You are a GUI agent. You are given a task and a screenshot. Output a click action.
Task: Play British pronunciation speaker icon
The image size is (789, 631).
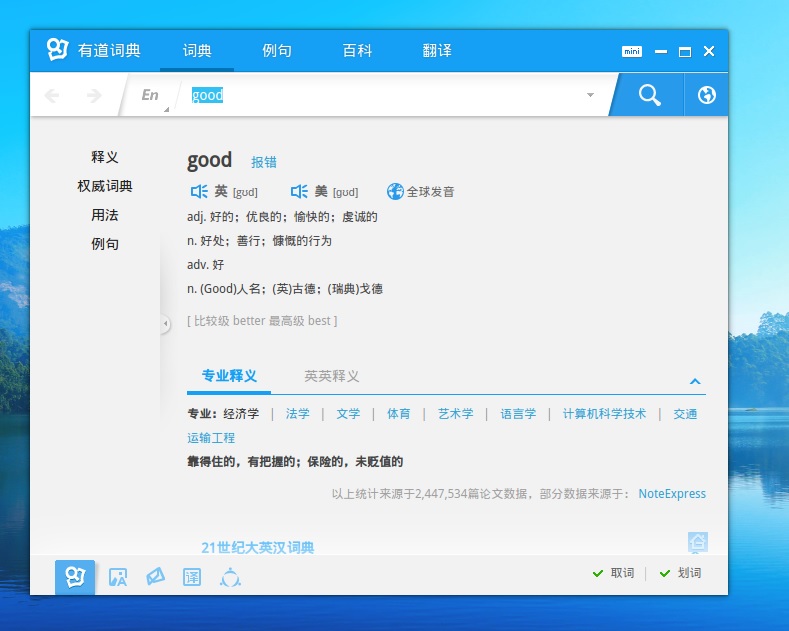(x=199, y=191)
